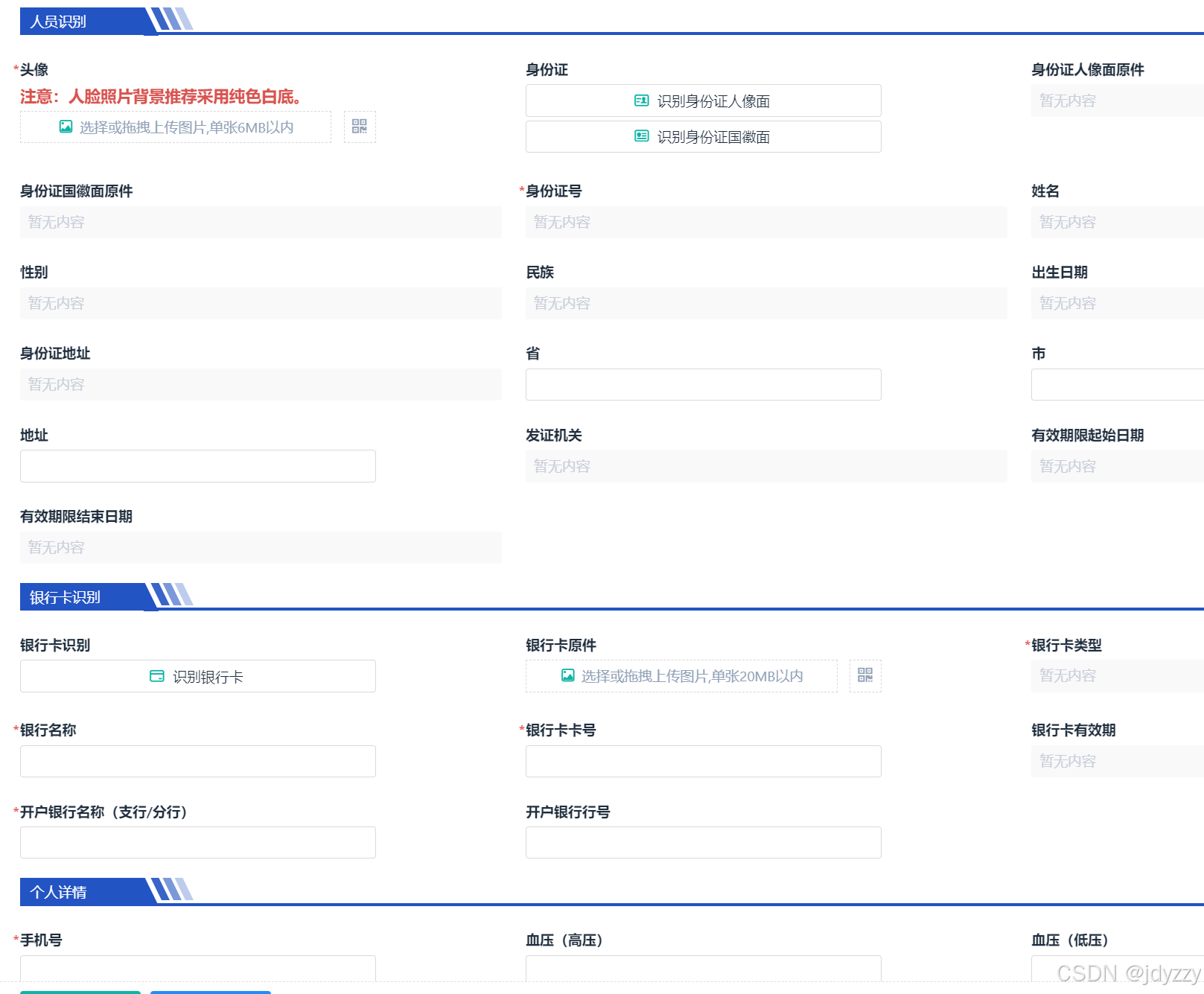Viewport: 1204px width, 994px height.
Task: Click the 出生日期 field
Action: pos(1118,303)
